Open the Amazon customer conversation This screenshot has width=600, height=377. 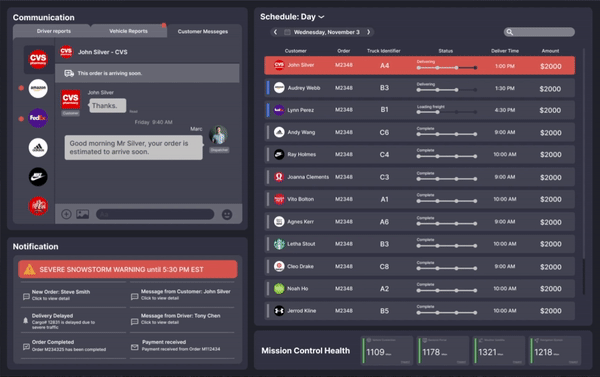click(x=38, y=88)
